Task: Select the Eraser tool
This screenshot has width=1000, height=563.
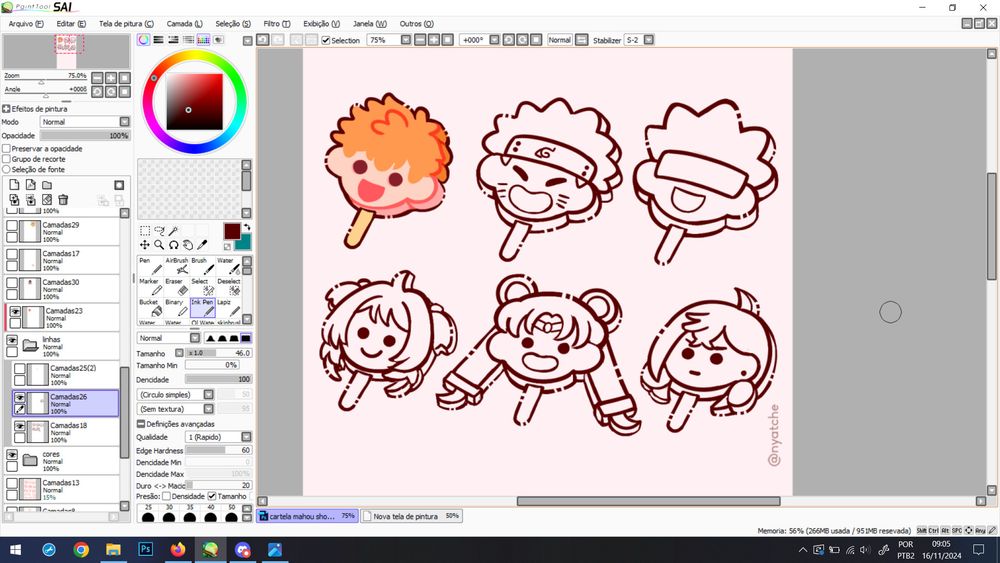Action: pos(177,287)
